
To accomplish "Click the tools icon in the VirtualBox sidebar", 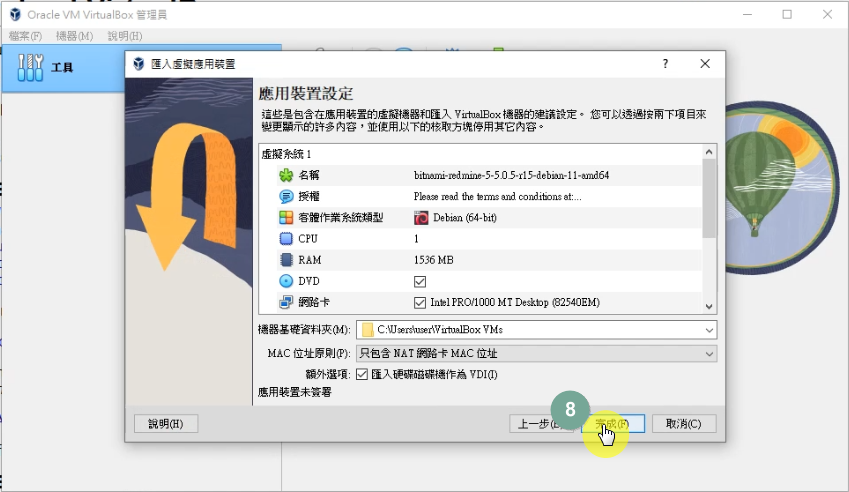I will (30, 68).
